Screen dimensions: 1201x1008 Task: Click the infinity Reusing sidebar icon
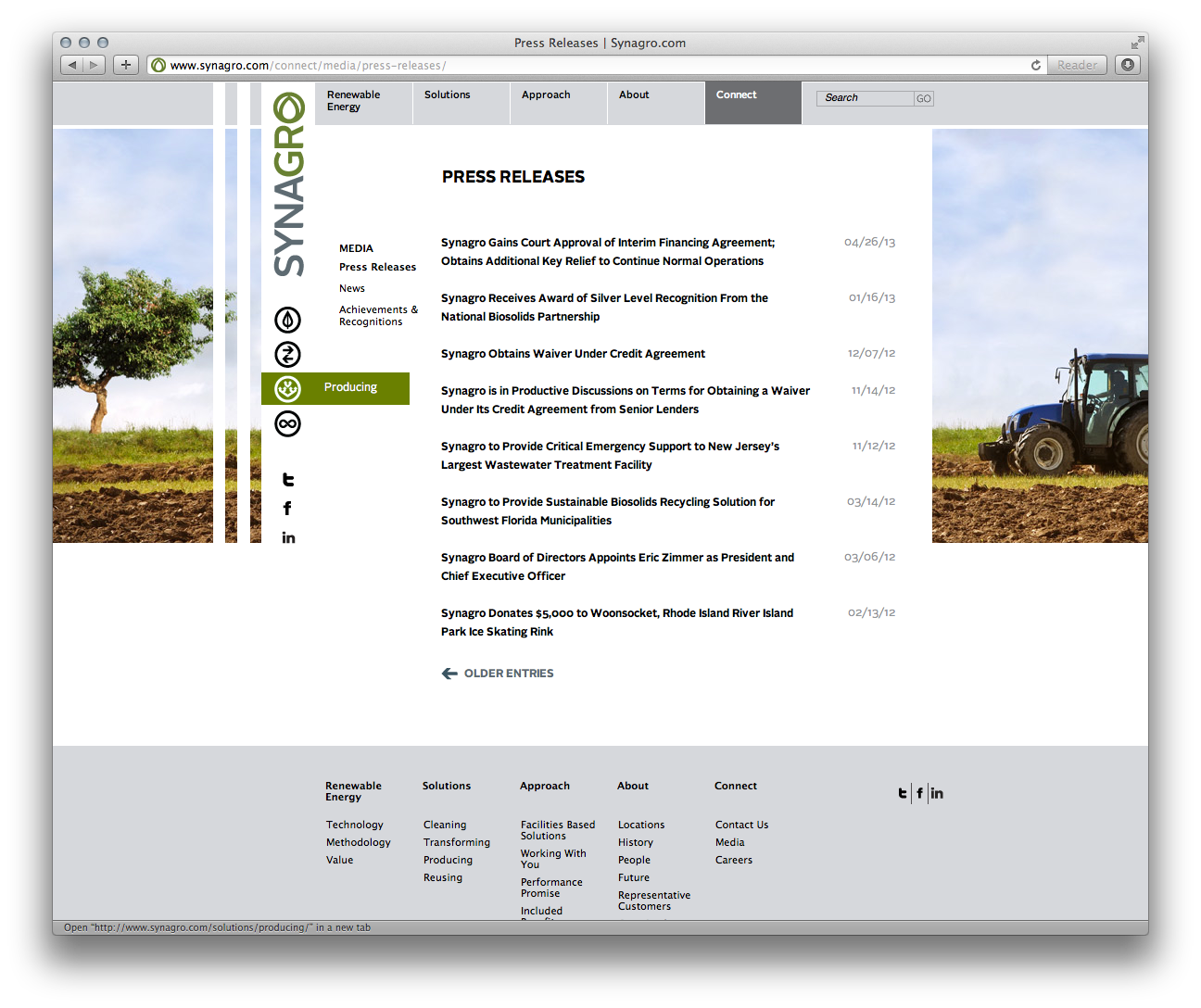pos(287,424)
